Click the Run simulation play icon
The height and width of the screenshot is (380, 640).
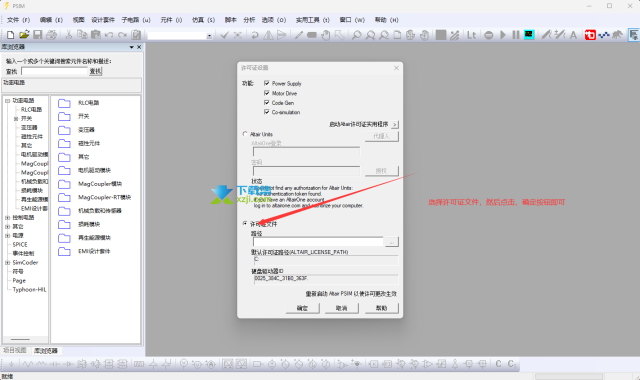(x=503, y=35)
